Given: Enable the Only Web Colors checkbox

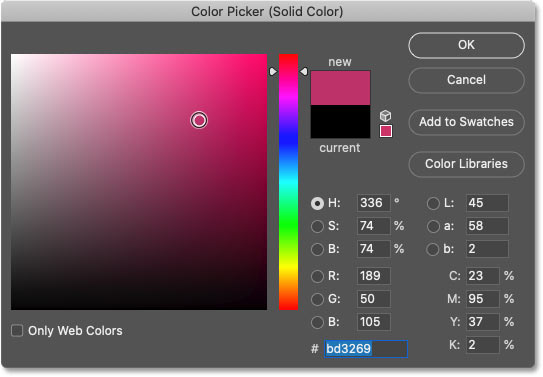Looking at the screenshot, I should [x=17, y=330].
